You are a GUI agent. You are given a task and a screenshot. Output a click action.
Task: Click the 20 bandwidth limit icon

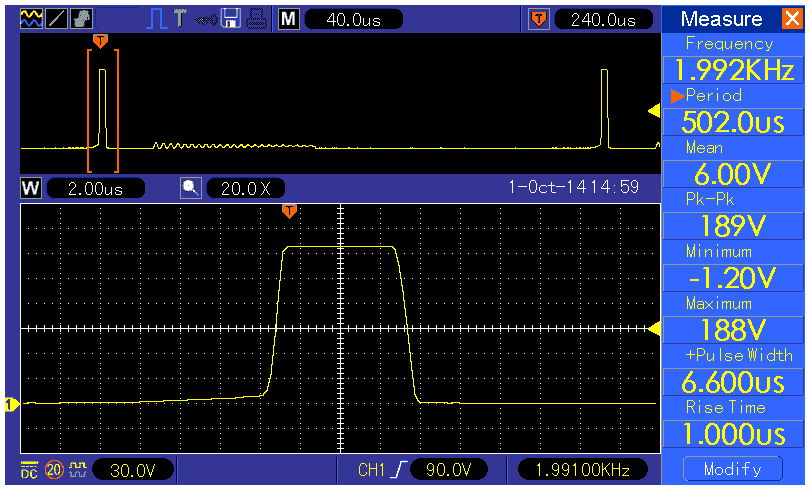tap(54, 470)
